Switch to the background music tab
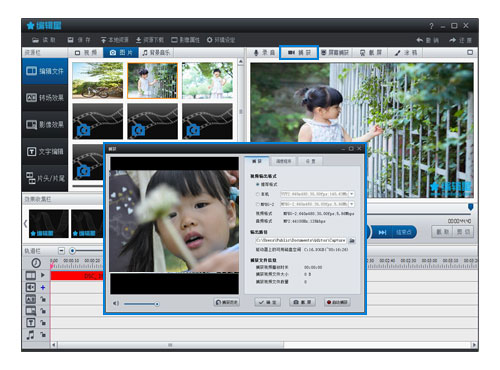Screen dimensions: 500x370 point(156,53)
